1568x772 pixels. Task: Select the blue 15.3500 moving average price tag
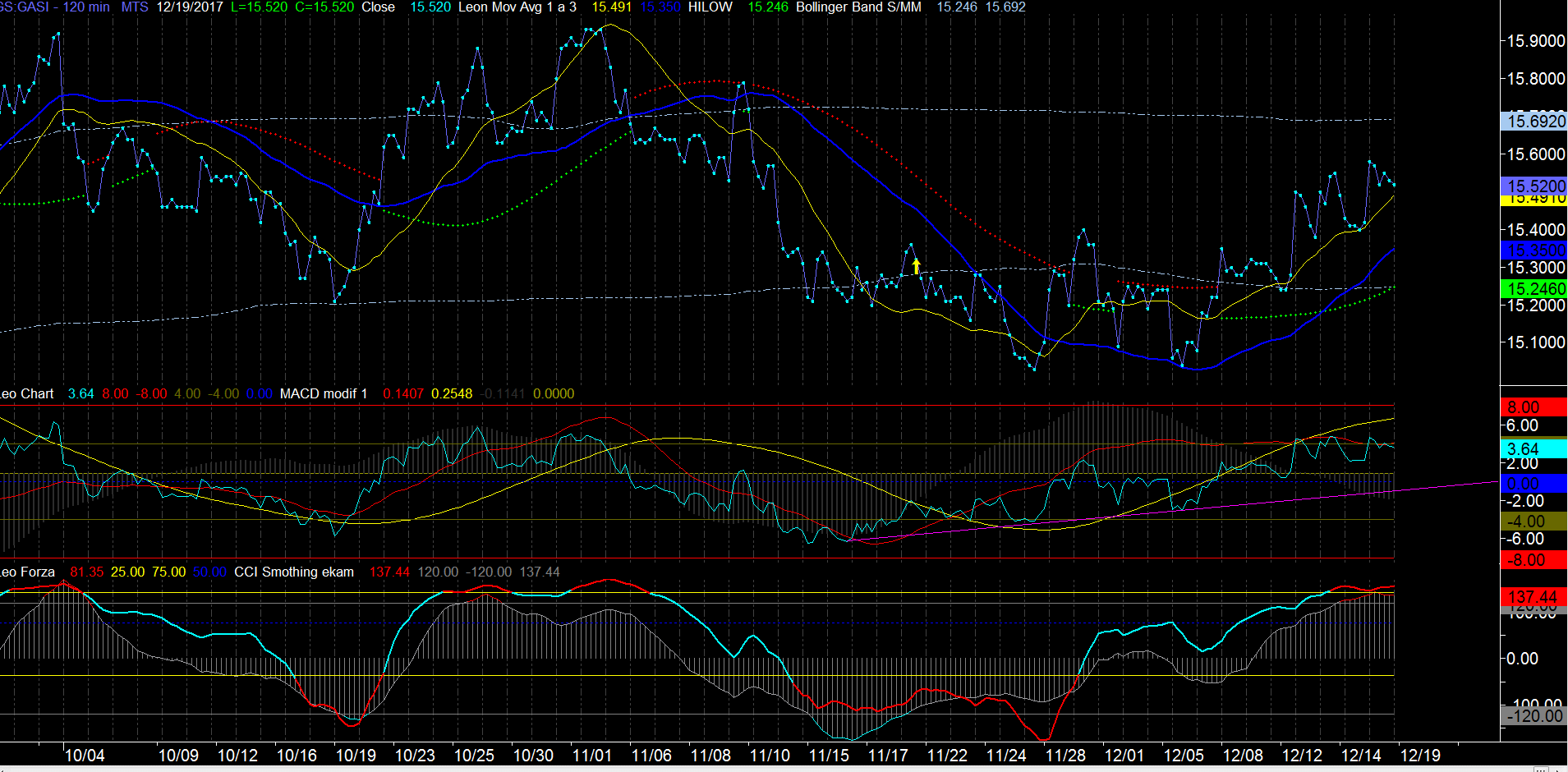point(1534,250)
